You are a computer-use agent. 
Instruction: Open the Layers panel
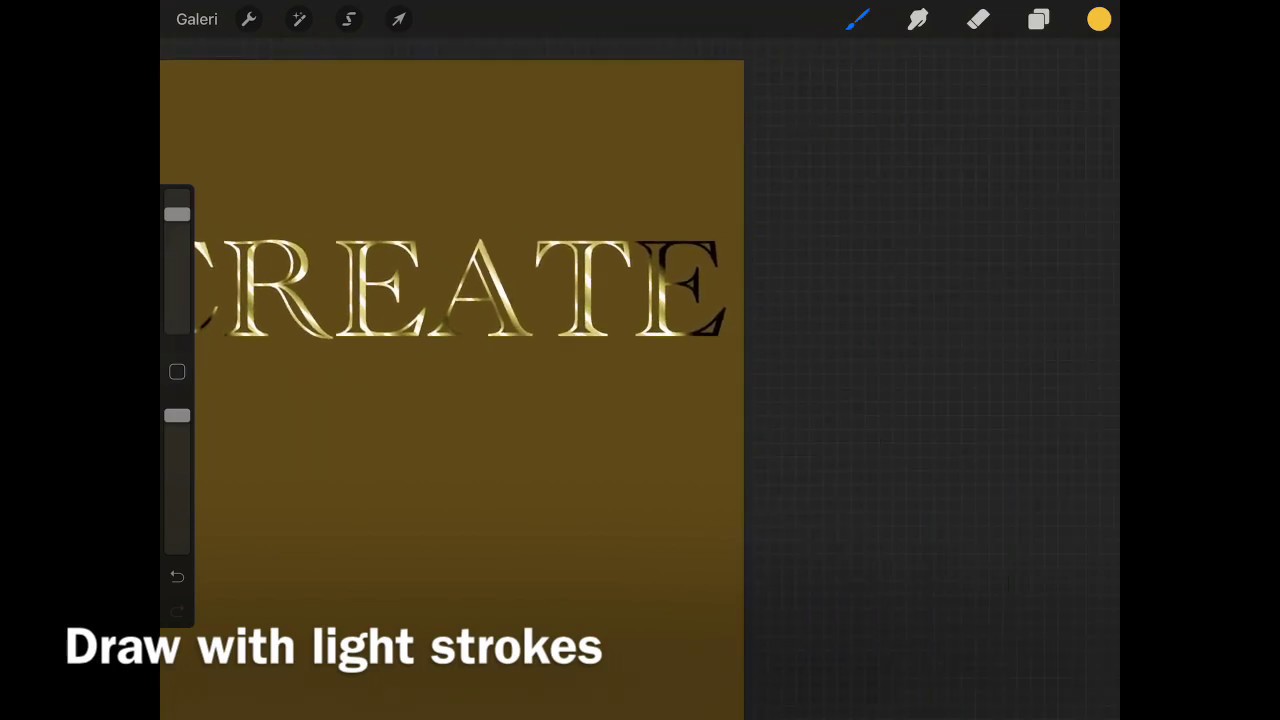1039,19
